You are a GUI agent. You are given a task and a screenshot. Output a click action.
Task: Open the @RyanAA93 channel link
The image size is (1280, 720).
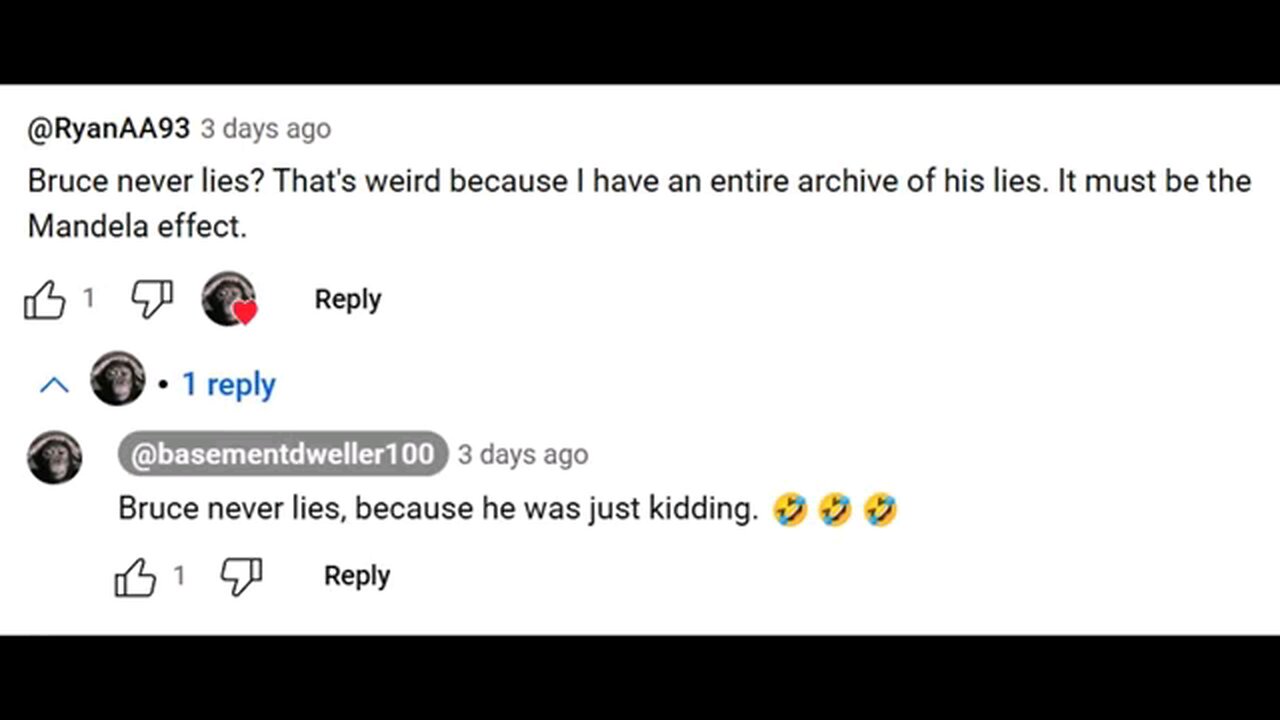[109, 129]
